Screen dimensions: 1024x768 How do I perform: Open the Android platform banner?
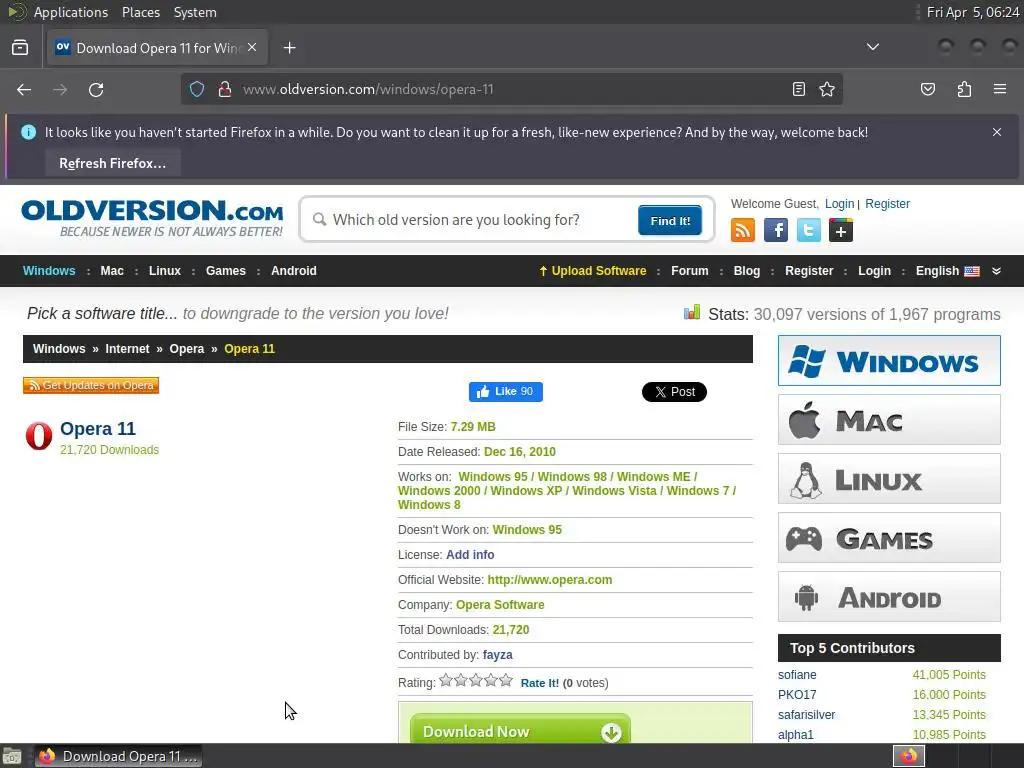coord(889,597)
